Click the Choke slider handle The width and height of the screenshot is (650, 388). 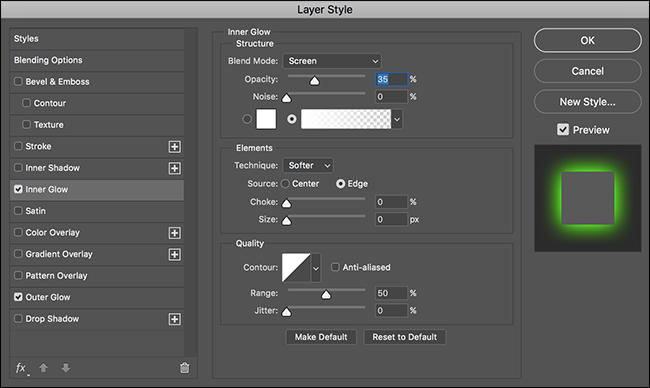coord(286,204)
